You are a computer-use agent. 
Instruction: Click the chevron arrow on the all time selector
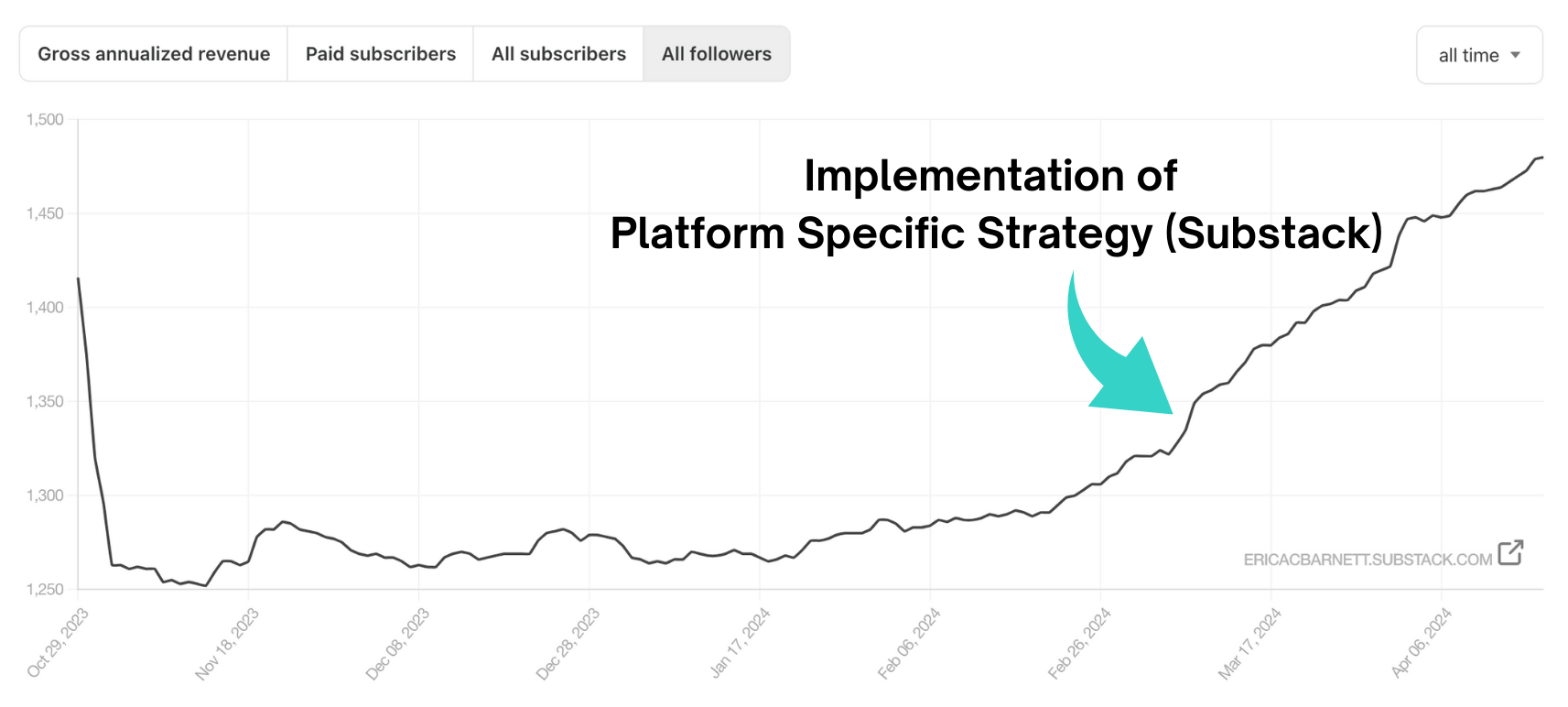1518,55
